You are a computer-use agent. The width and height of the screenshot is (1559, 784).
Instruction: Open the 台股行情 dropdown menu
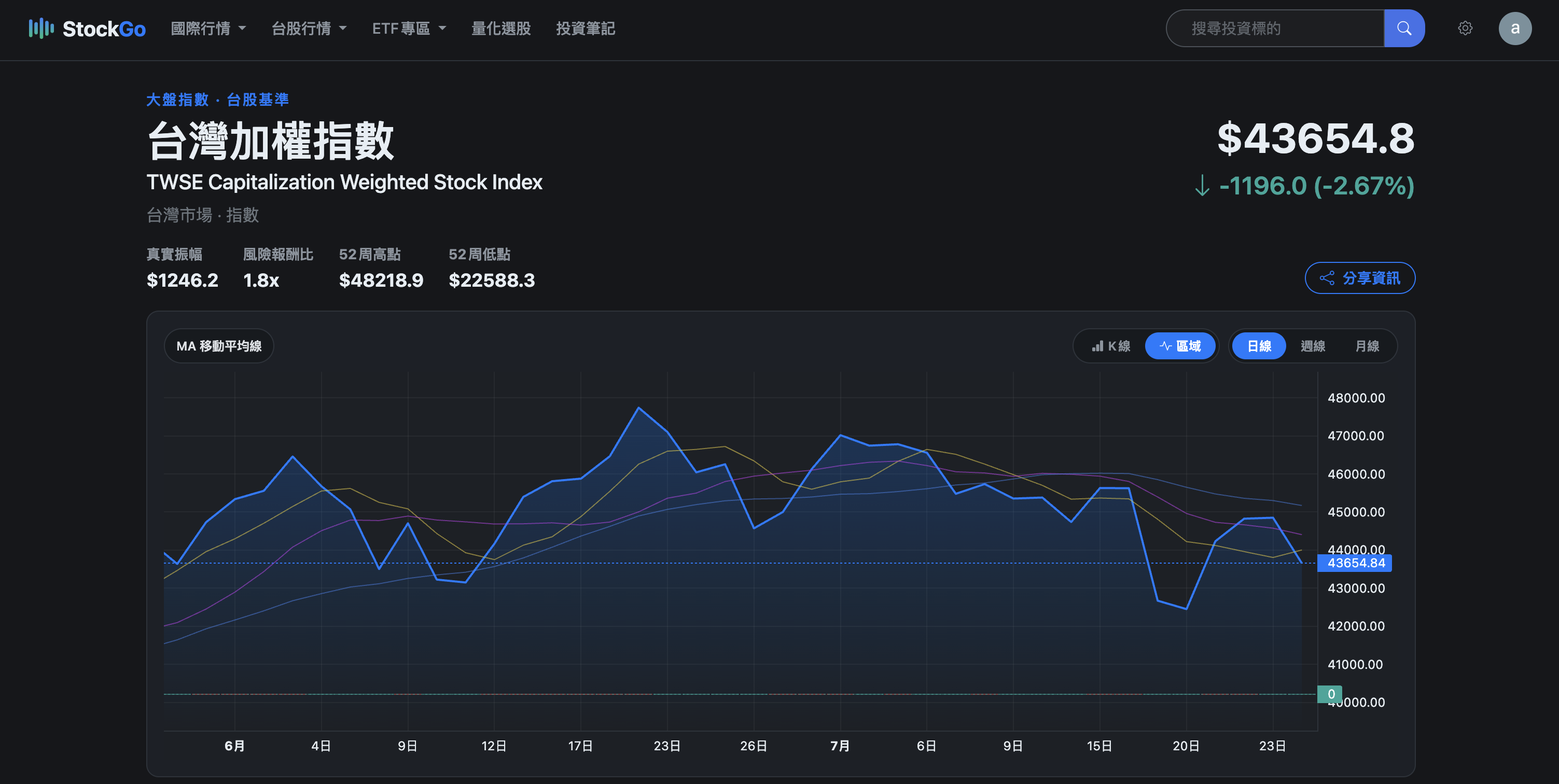309,29
